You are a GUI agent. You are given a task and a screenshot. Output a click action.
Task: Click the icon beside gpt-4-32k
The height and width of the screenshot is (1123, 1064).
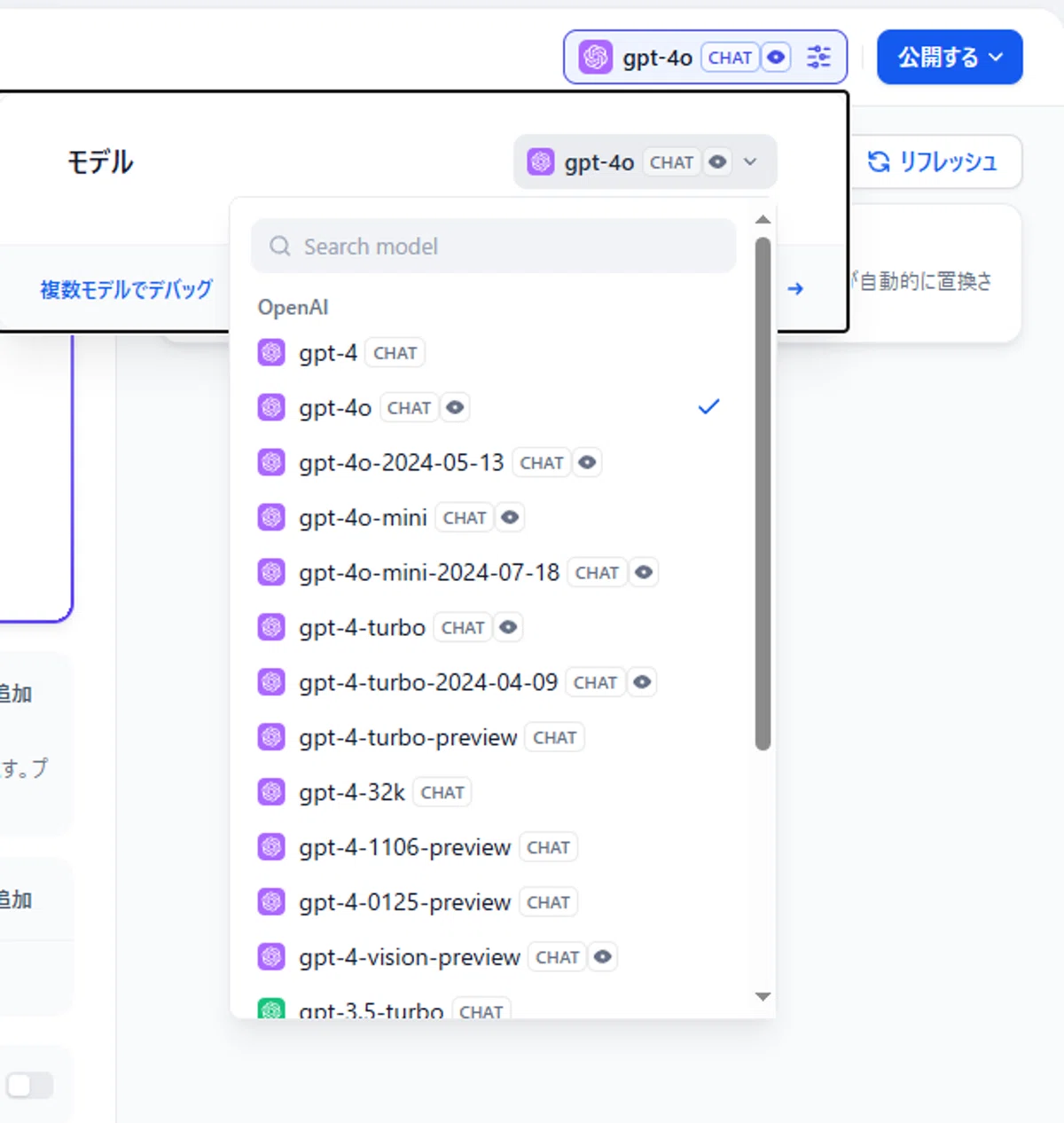(x=271, y=792)
